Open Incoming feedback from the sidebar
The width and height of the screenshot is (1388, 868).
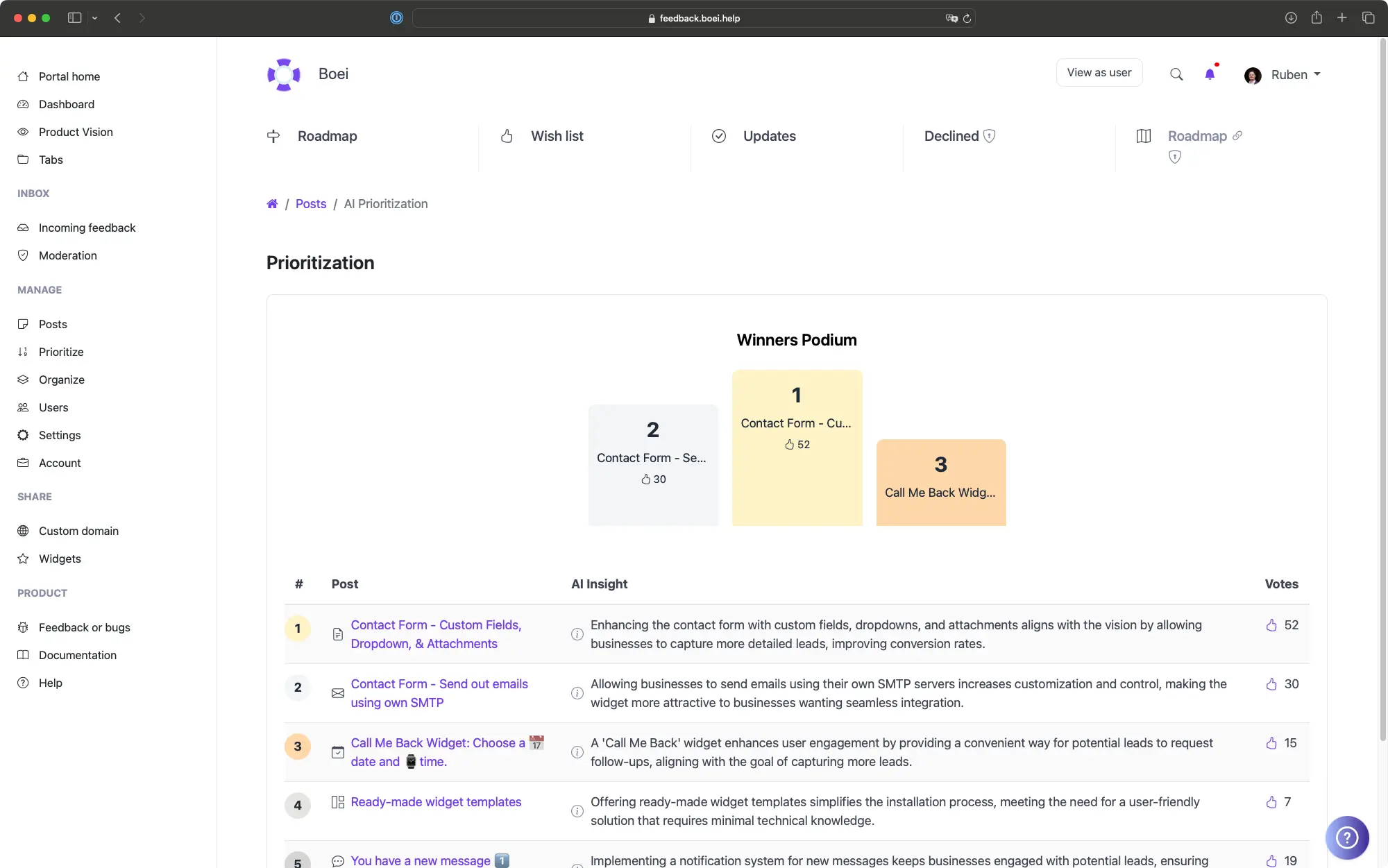tap(86, 228)
